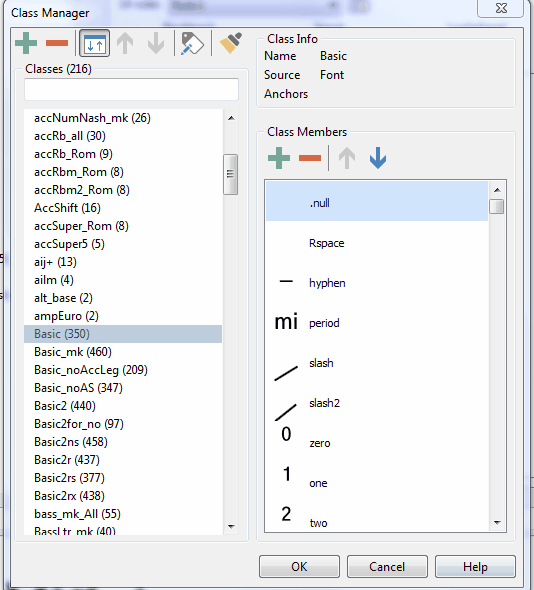This screenshot has width=534, height=590.
Task: Select accRbm2_Rom (8) class
Action: [123, 190]
